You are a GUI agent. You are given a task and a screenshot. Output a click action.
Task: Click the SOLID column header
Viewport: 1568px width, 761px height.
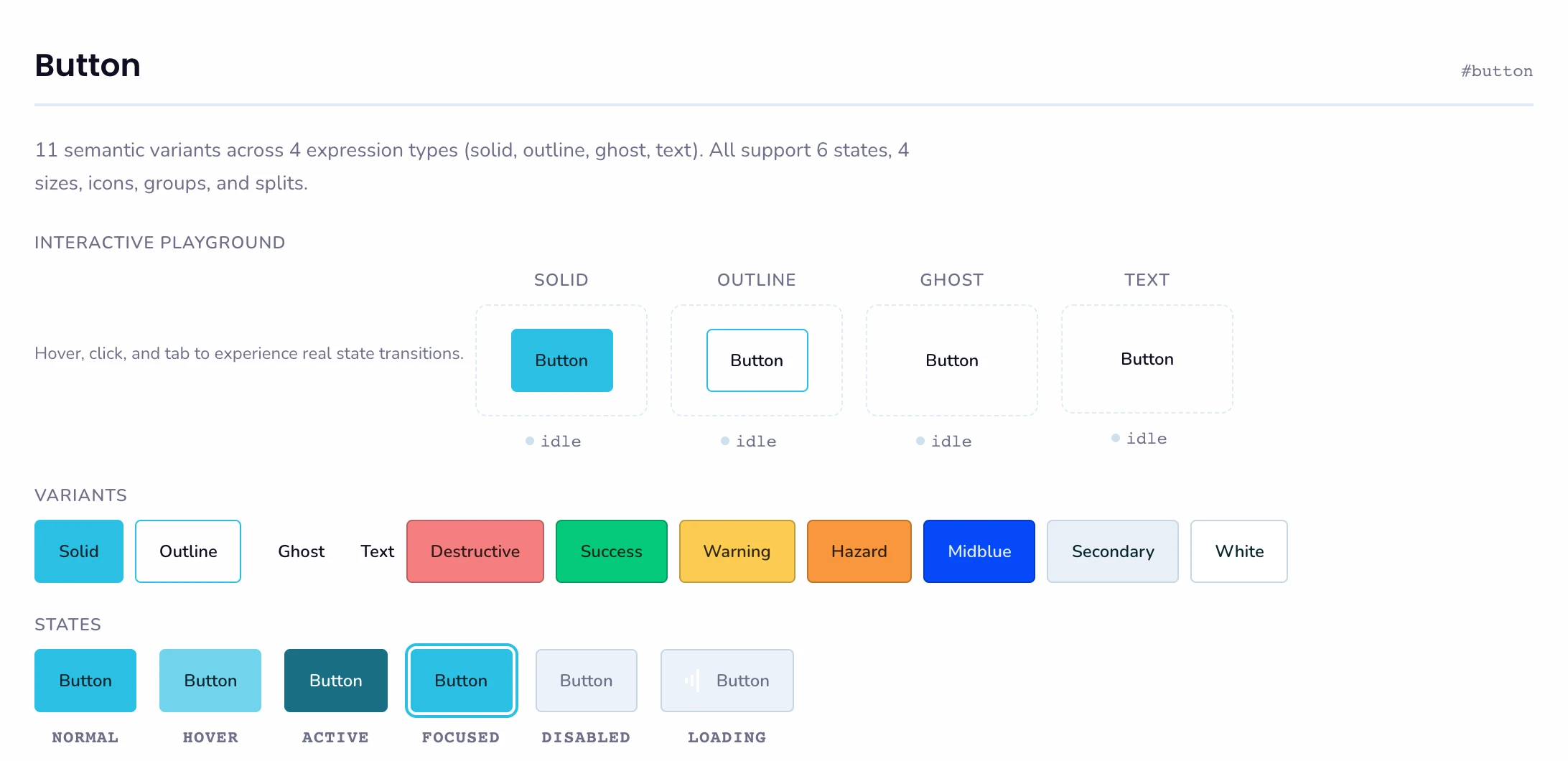pos(561,280)
